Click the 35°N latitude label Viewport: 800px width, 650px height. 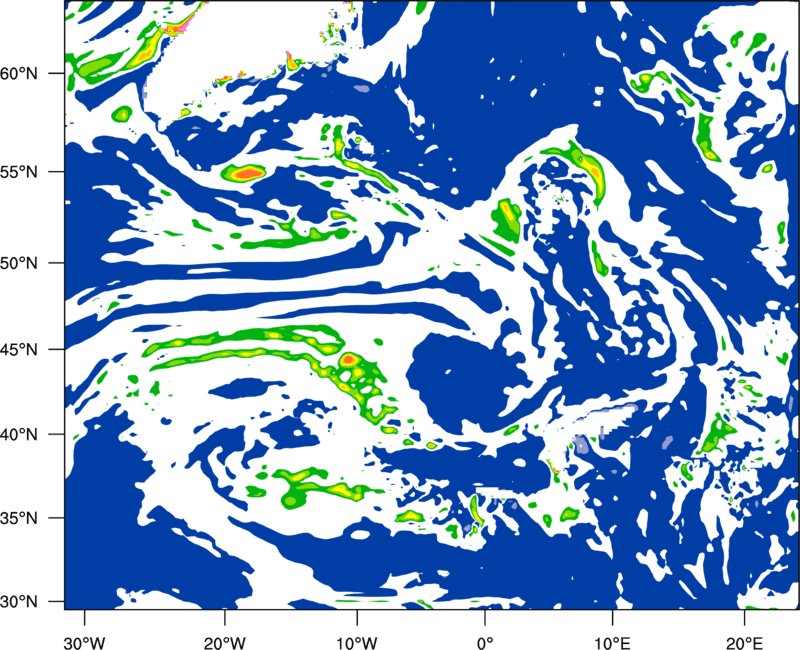19,518
